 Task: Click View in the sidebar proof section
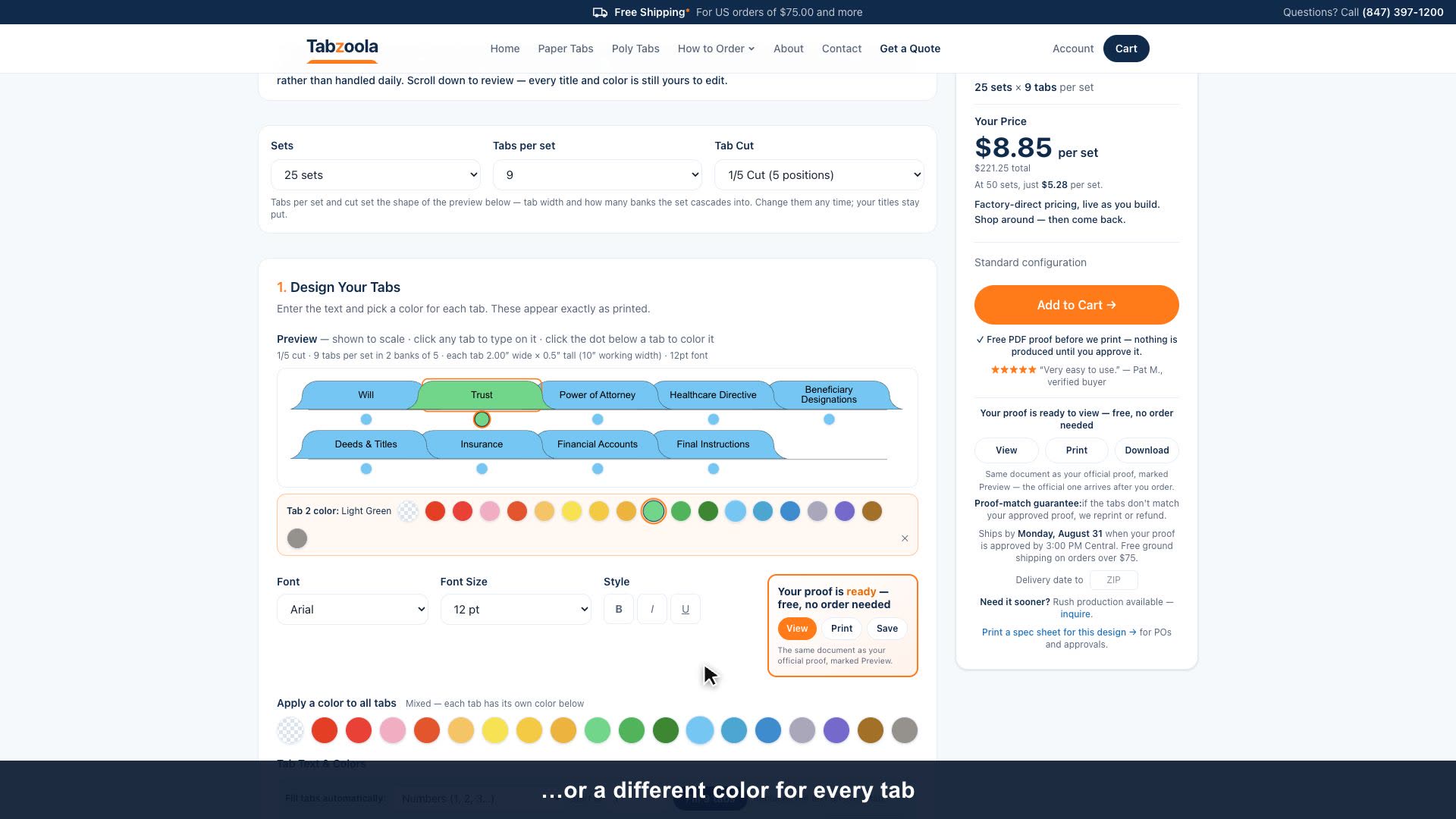(1006, 450)
